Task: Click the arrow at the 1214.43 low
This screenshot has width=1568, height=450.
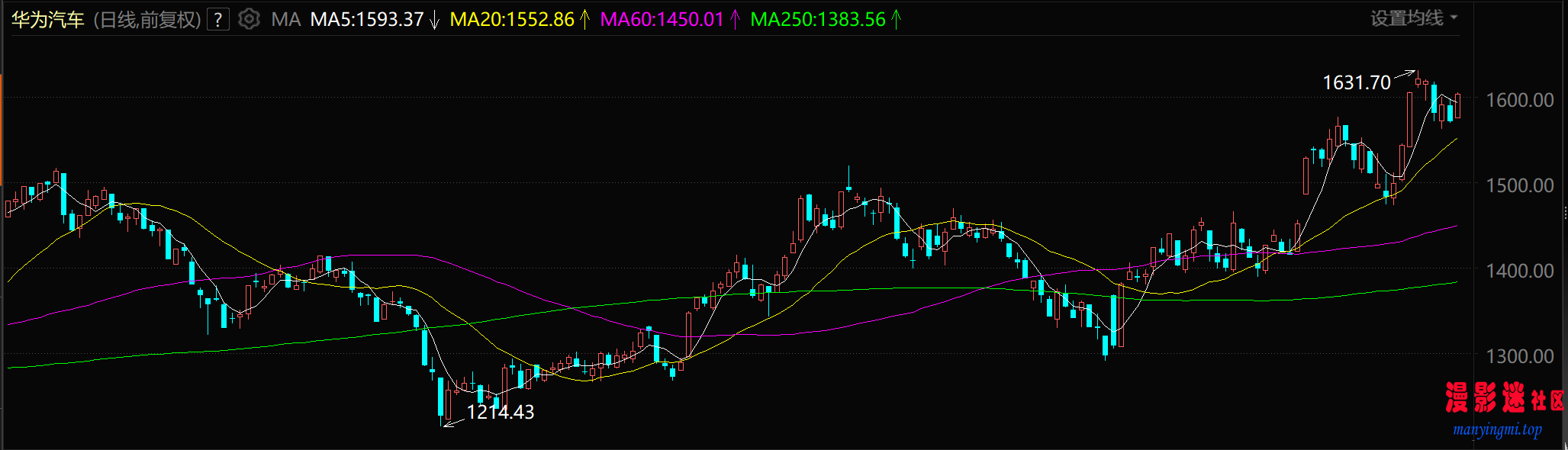Action: tap(453, 421)
